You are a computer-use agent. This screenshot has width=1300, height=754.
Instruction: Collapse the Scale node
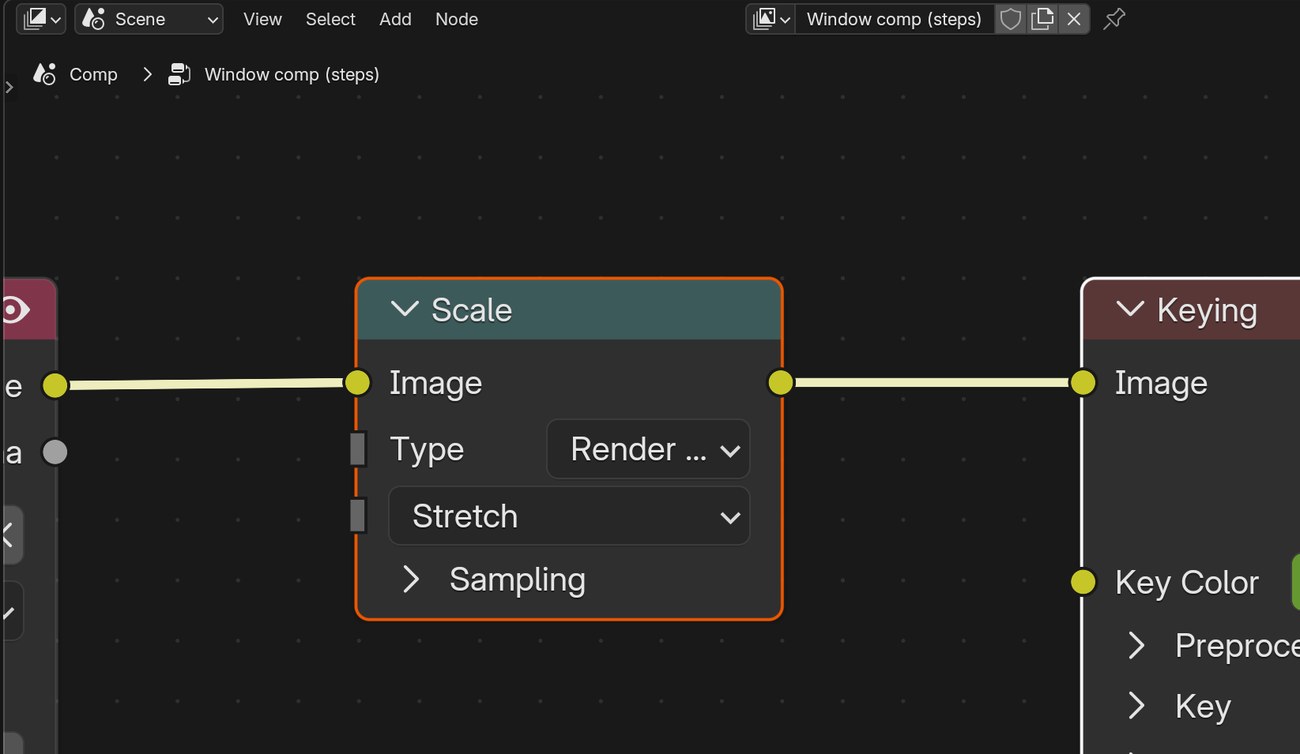[404, 309]
